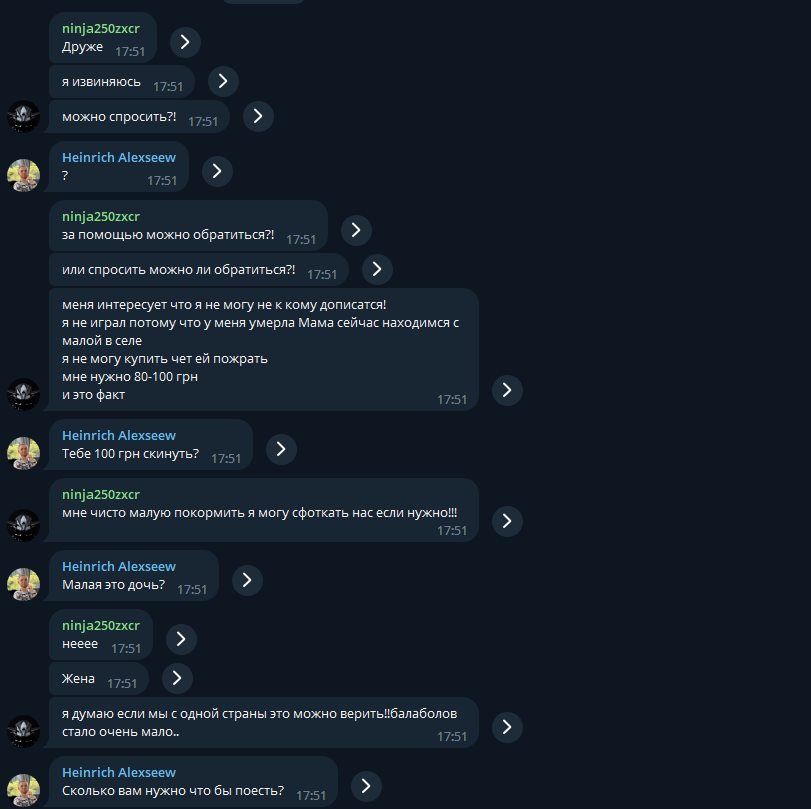Open ninja250zxcr profile from first message name
Viewport: 811px width, 809px height.
click(101, 28)
